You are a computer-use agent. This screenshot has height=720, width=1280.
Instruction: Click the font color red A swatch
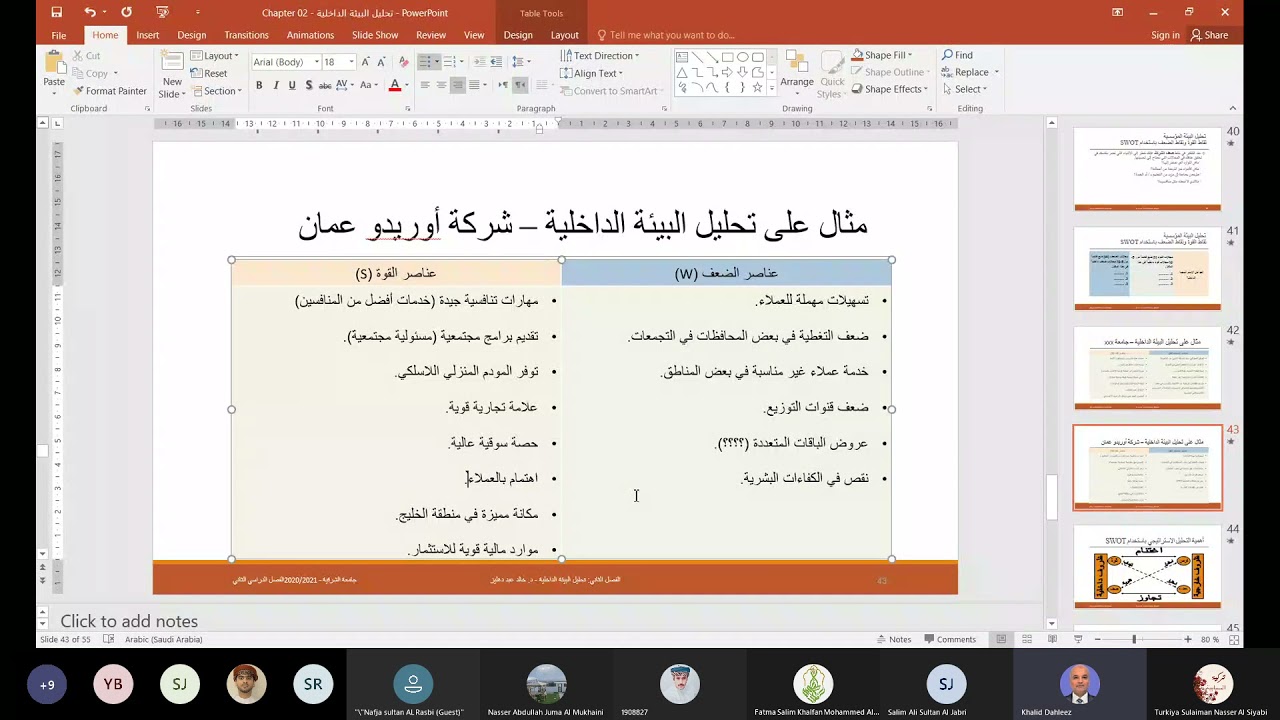click(395, 86)
